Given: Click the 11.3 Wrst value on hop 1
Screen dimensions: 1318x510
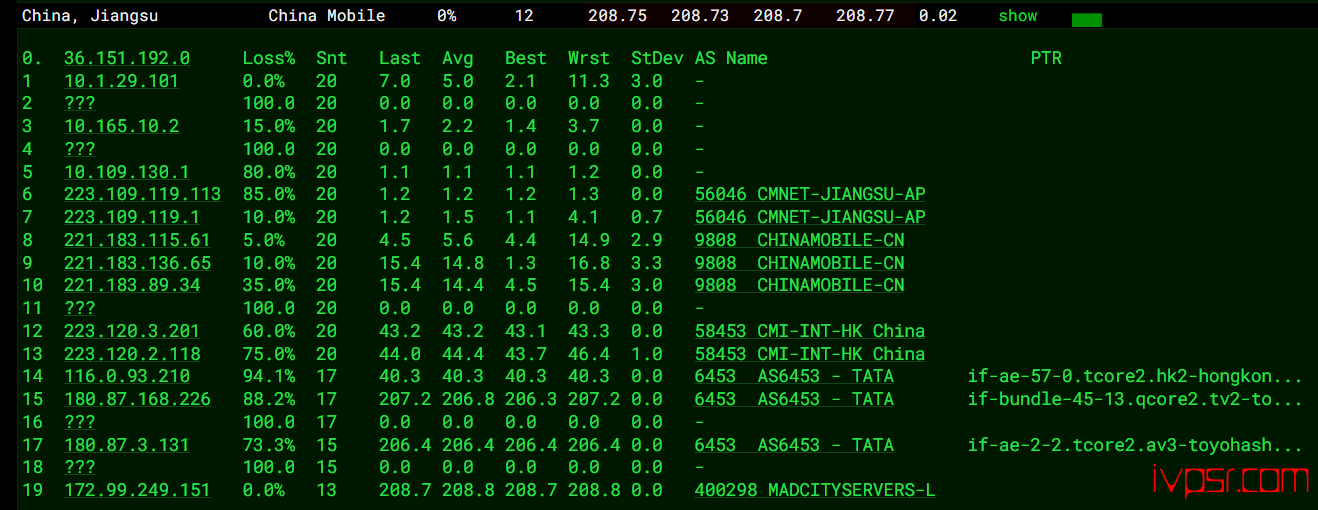Looking at the screenshot, I should tap(589, 81).
